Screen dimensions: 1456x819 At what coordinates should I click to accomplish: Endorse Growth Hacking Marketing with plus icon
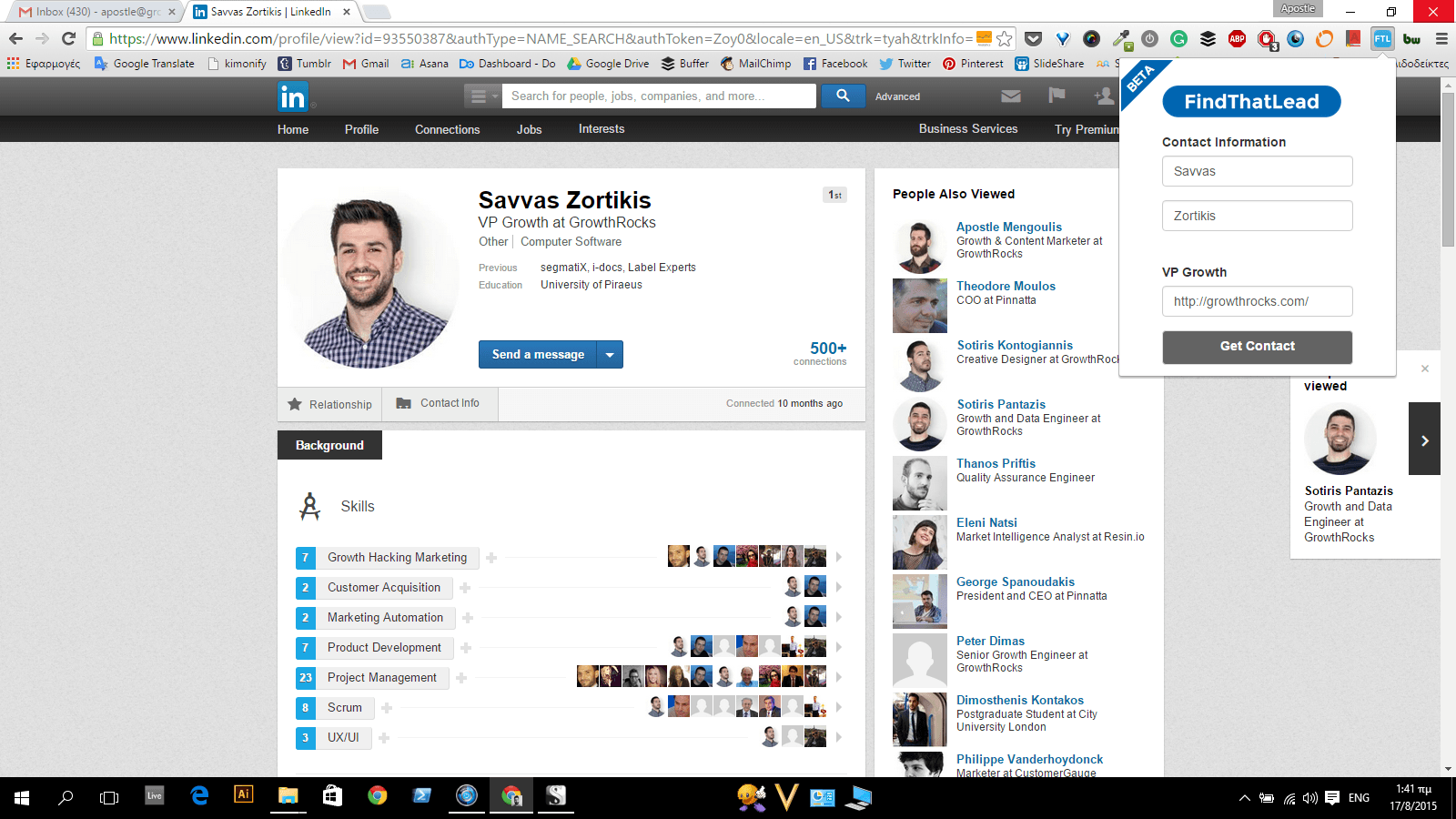(x=491, y=558)
